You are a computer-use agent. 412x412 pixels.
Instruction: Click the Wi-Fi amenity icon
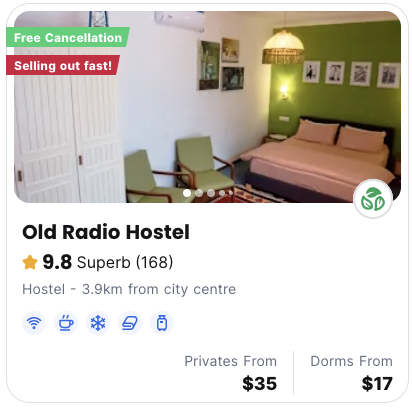click(x=34, y=323)
